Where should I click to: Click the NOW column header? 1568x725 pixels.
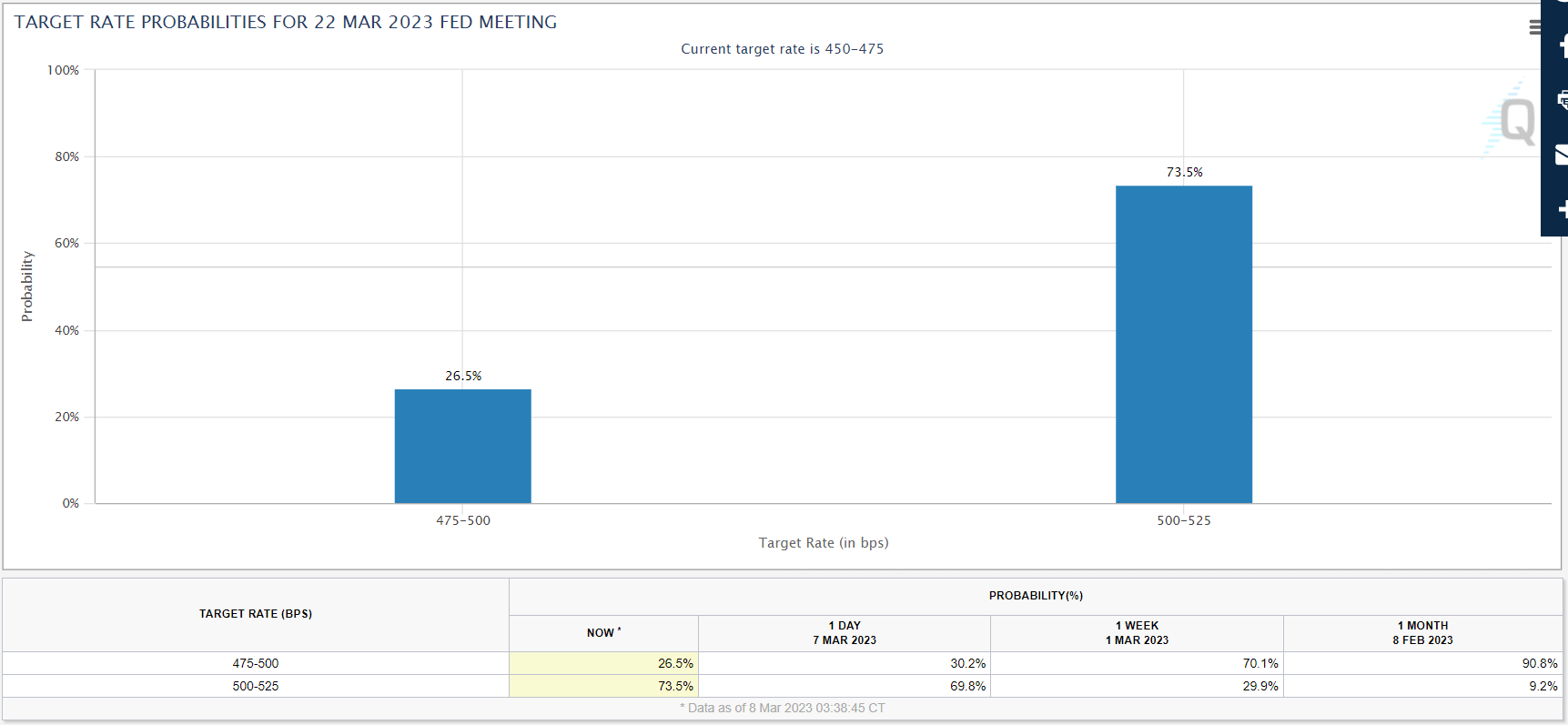[x=603, y=633]
